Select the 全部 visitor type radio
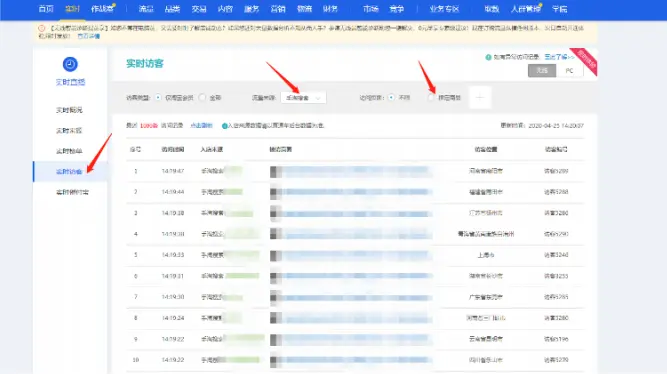 tap(202, 97)
